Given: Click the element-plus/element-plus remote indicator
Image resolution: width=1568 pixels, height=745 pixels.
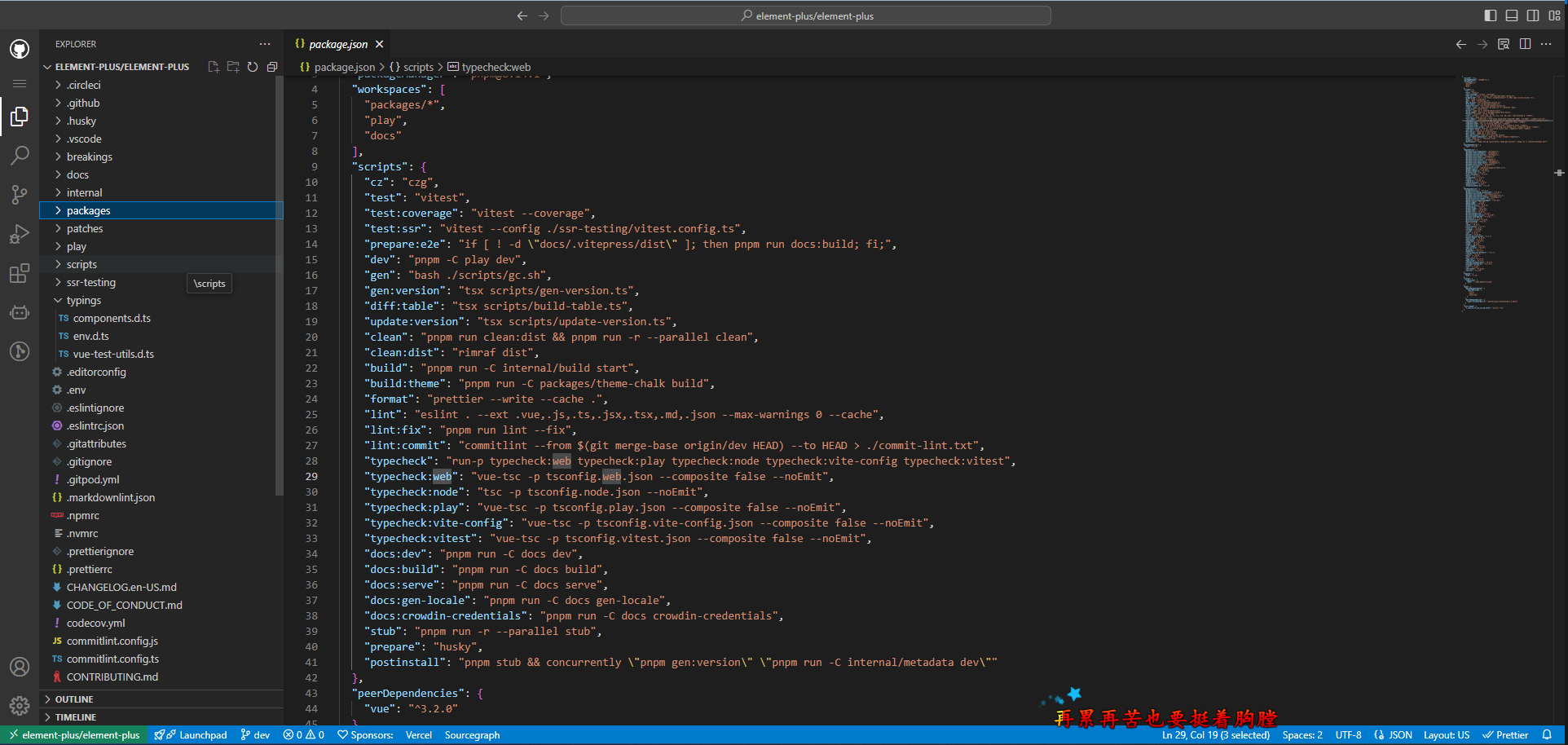Looking at the screenshot, I should tap(74, 734).
